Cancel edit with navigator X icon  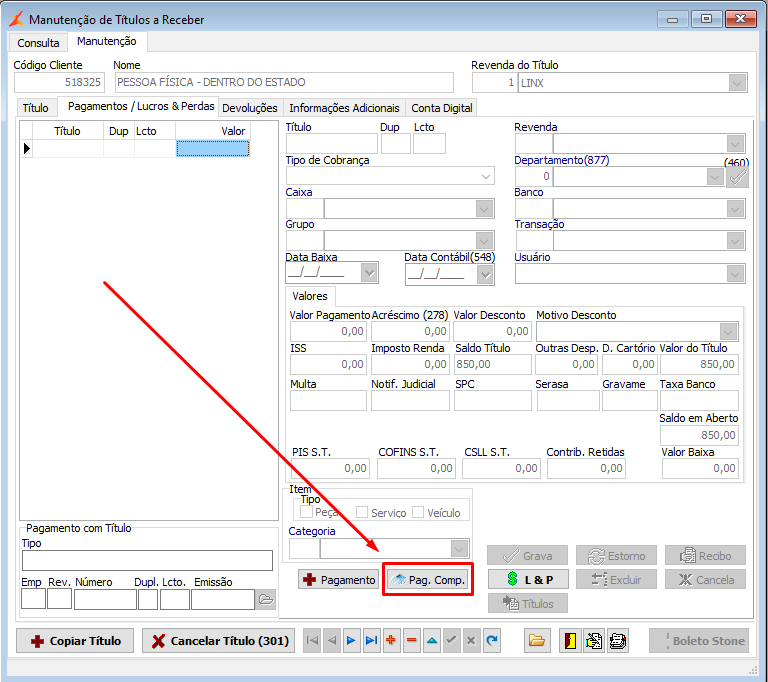[x=471, y=640]
